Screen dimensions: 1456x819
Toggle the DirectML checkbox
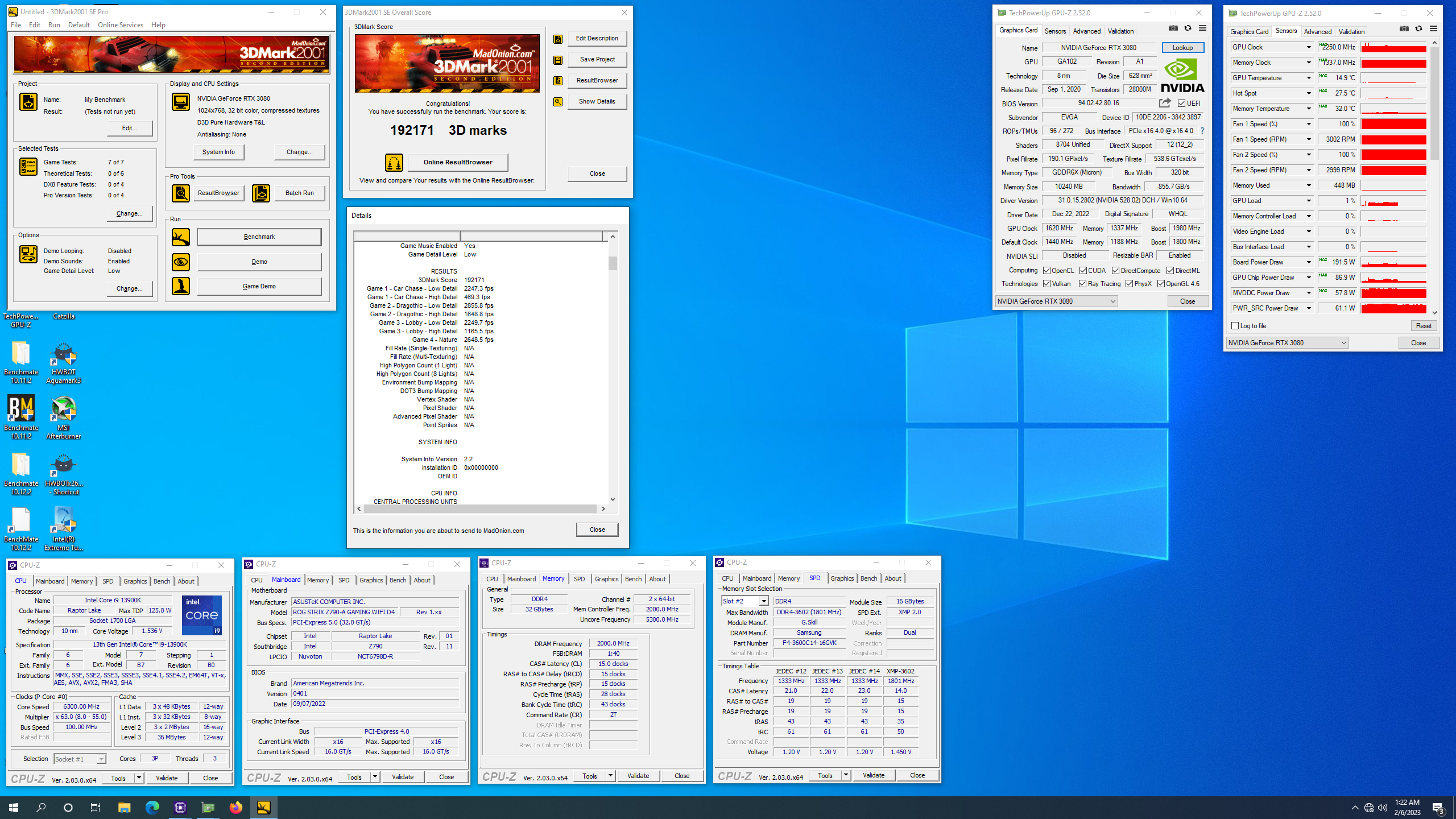1170,271
